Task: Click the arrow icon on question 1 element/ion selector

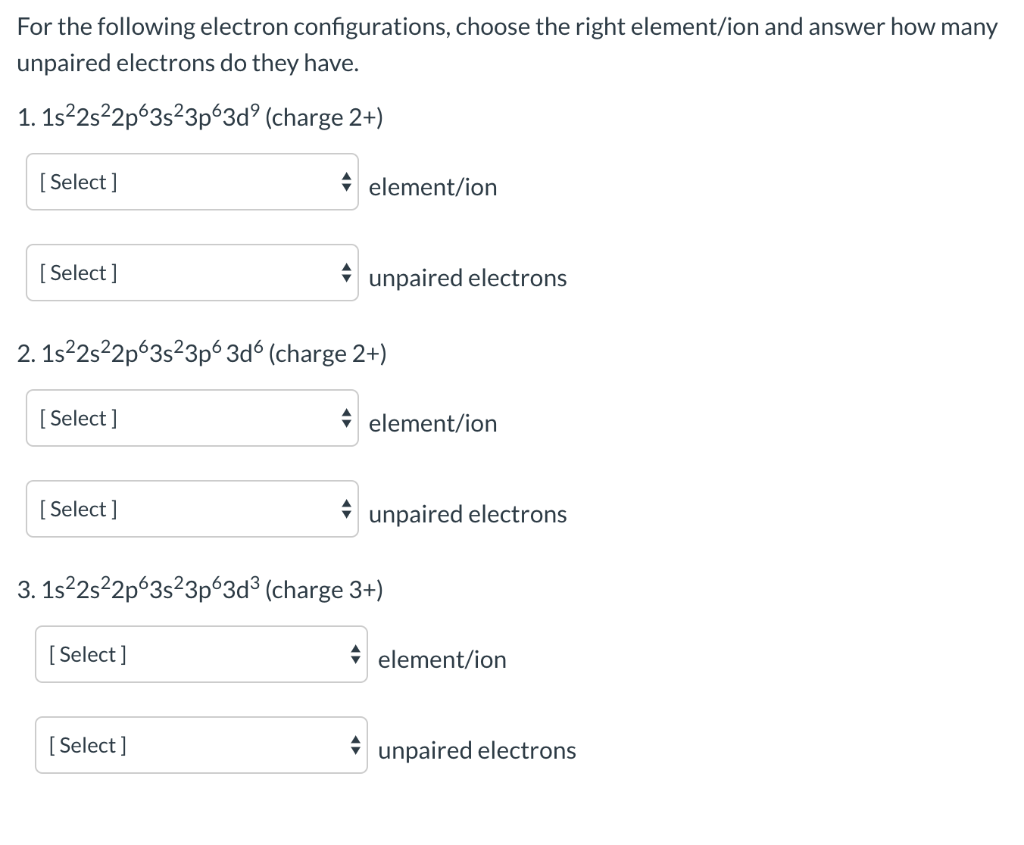Action: coord(346,182)
